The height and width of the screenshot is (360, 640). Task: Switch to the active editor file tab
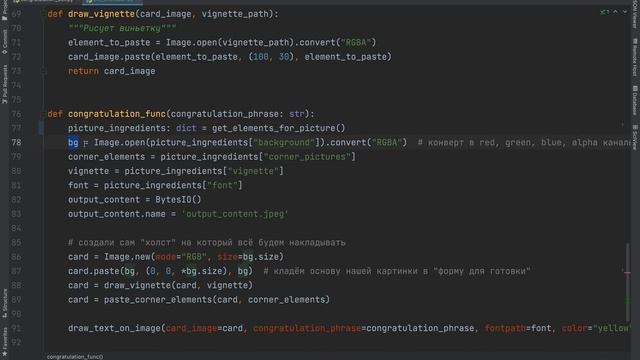click(112, 2)
